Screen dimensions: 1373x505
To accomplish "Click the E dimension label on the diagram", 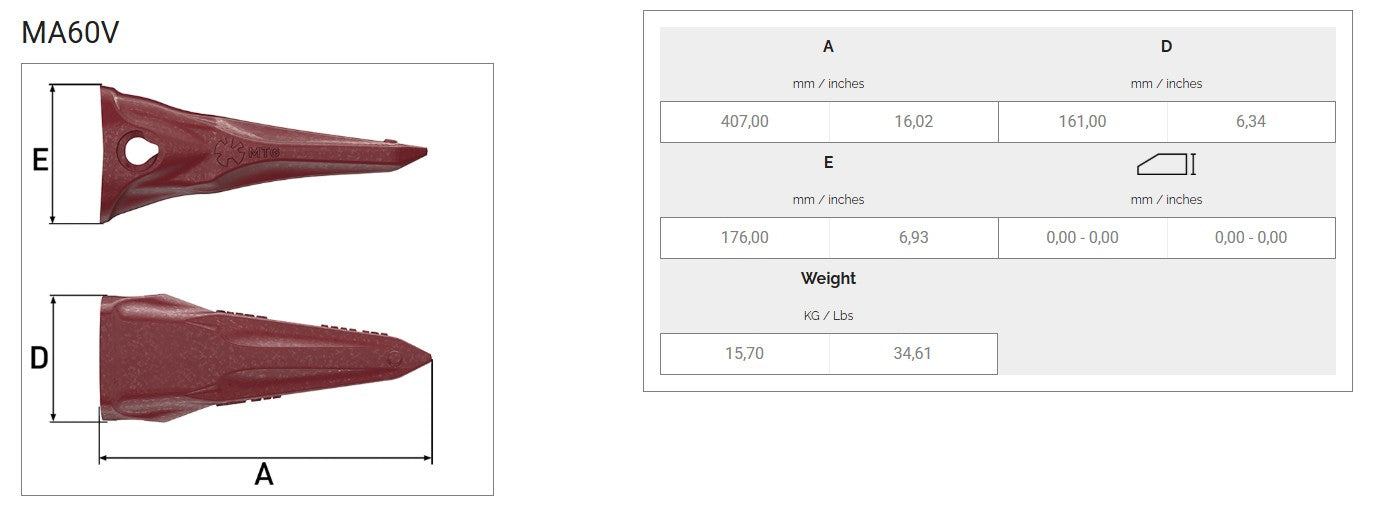I will pos(40,159).
